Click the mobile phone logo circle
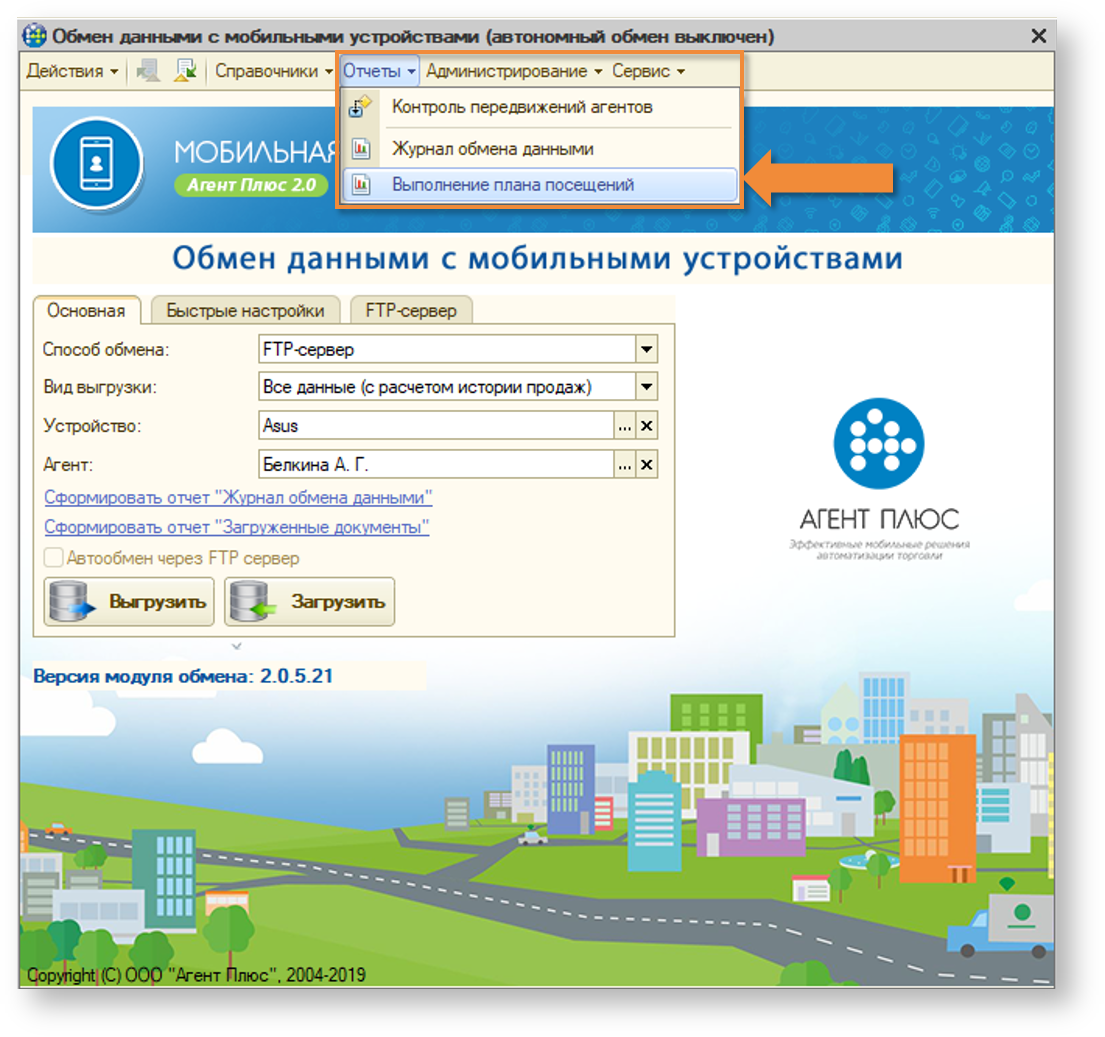The height and width of the screenshot is (1037, 1105). pyautogui.click(x=97, y=163)
